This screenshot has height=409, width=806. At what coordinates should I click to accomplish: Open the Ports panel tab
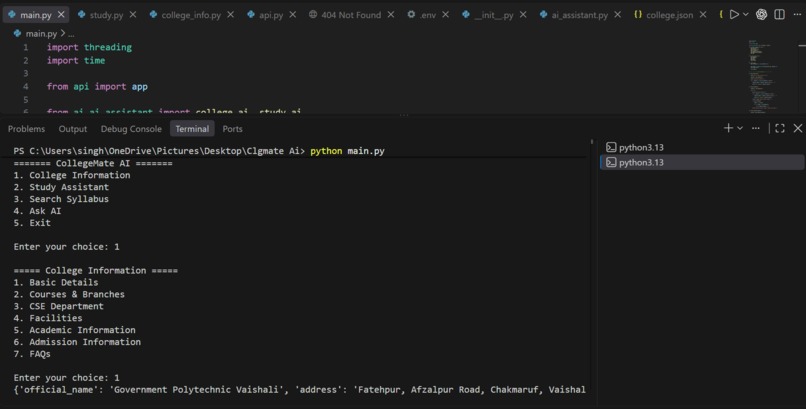tap(232, 129)
